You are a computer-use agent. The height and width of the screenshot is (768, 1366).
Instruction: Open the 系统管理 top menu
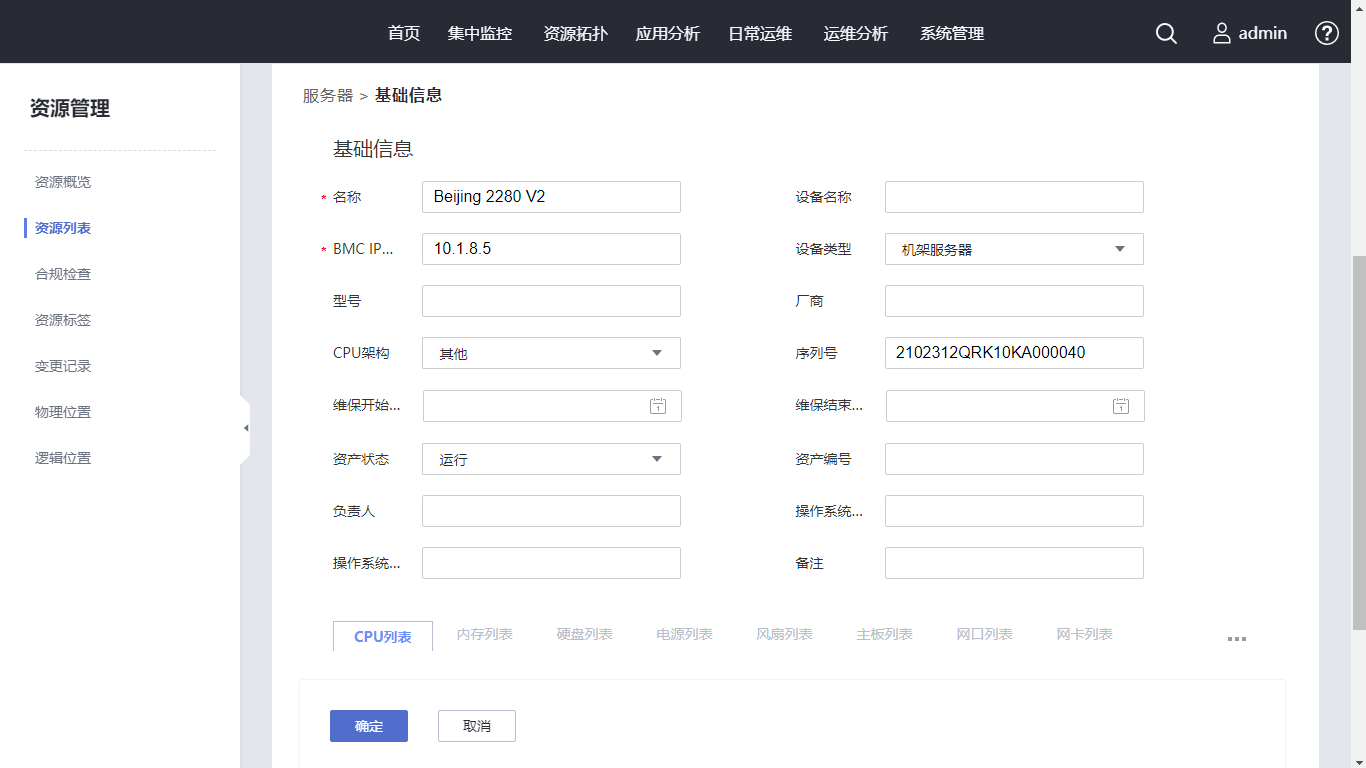pos(952,33)
